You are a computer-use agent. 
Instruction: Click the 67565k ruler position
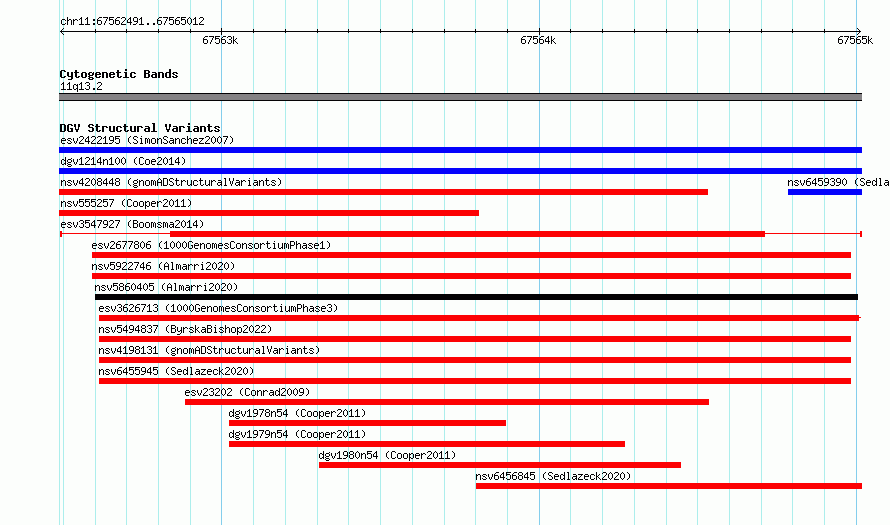(855, 40)
